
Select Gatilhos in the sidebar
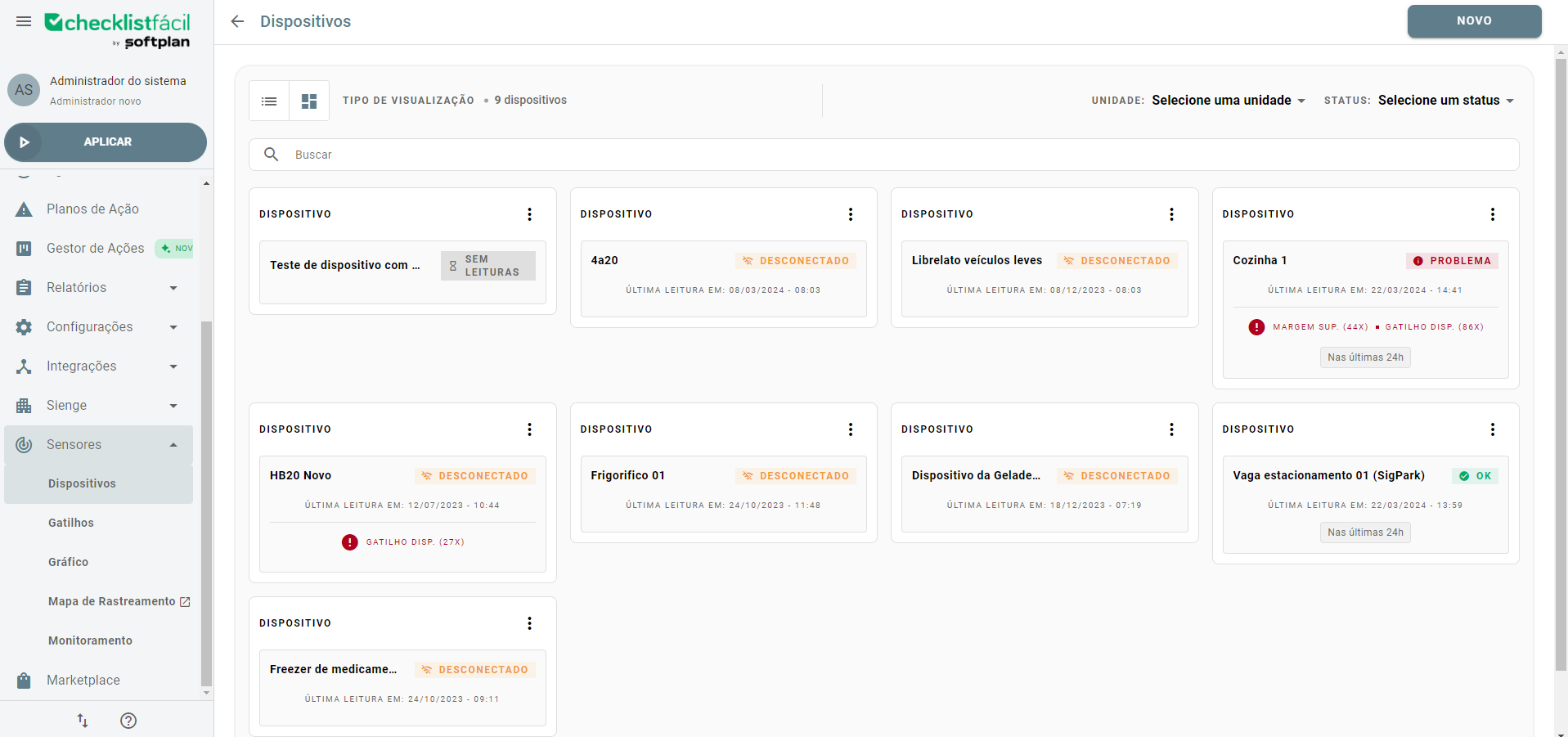[71, 522]
